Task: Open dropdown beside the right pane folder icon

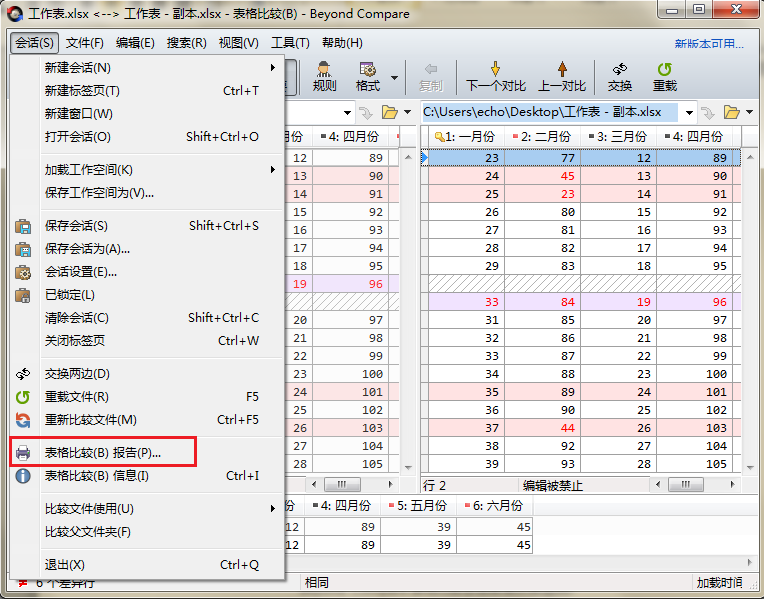Action: click(749, 113)
